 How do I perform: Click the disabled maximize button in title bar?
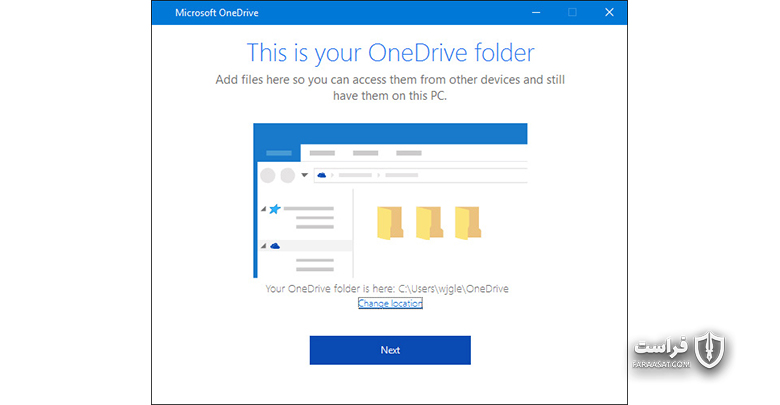point(573,12)
